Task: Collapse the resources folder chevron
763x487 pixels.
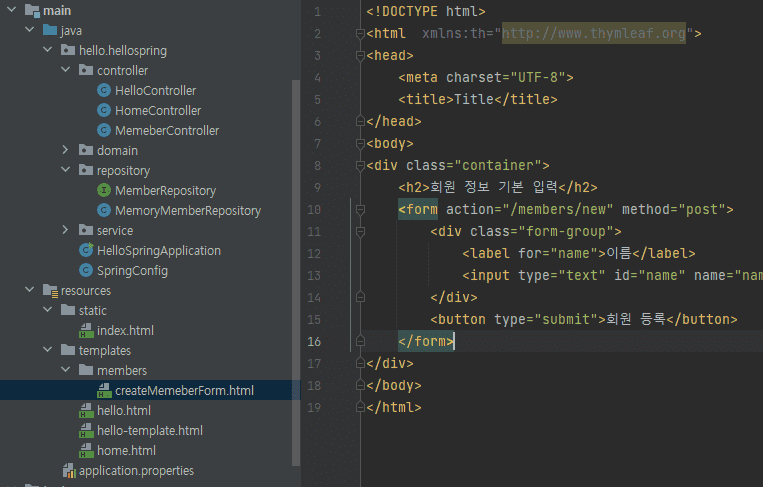Action: pos(30,290)
